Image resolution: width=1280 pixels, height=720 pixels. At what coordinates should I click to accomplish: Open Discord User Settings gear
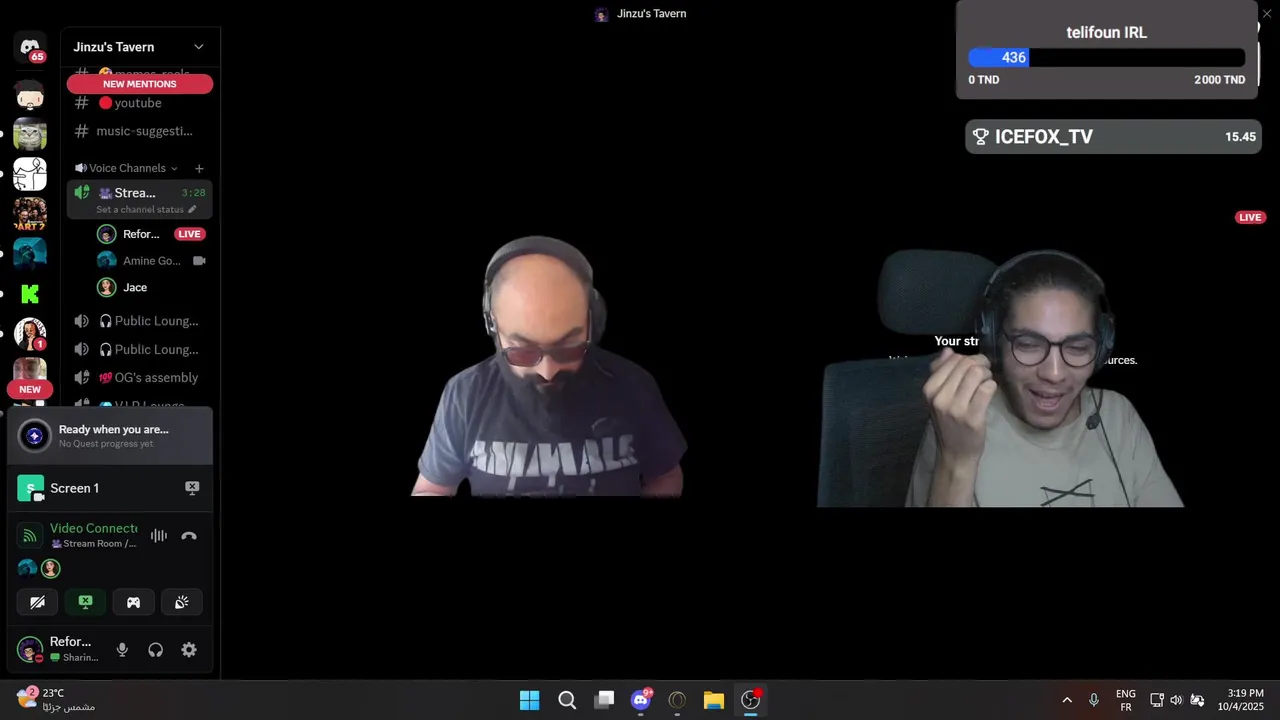point(189,650)
